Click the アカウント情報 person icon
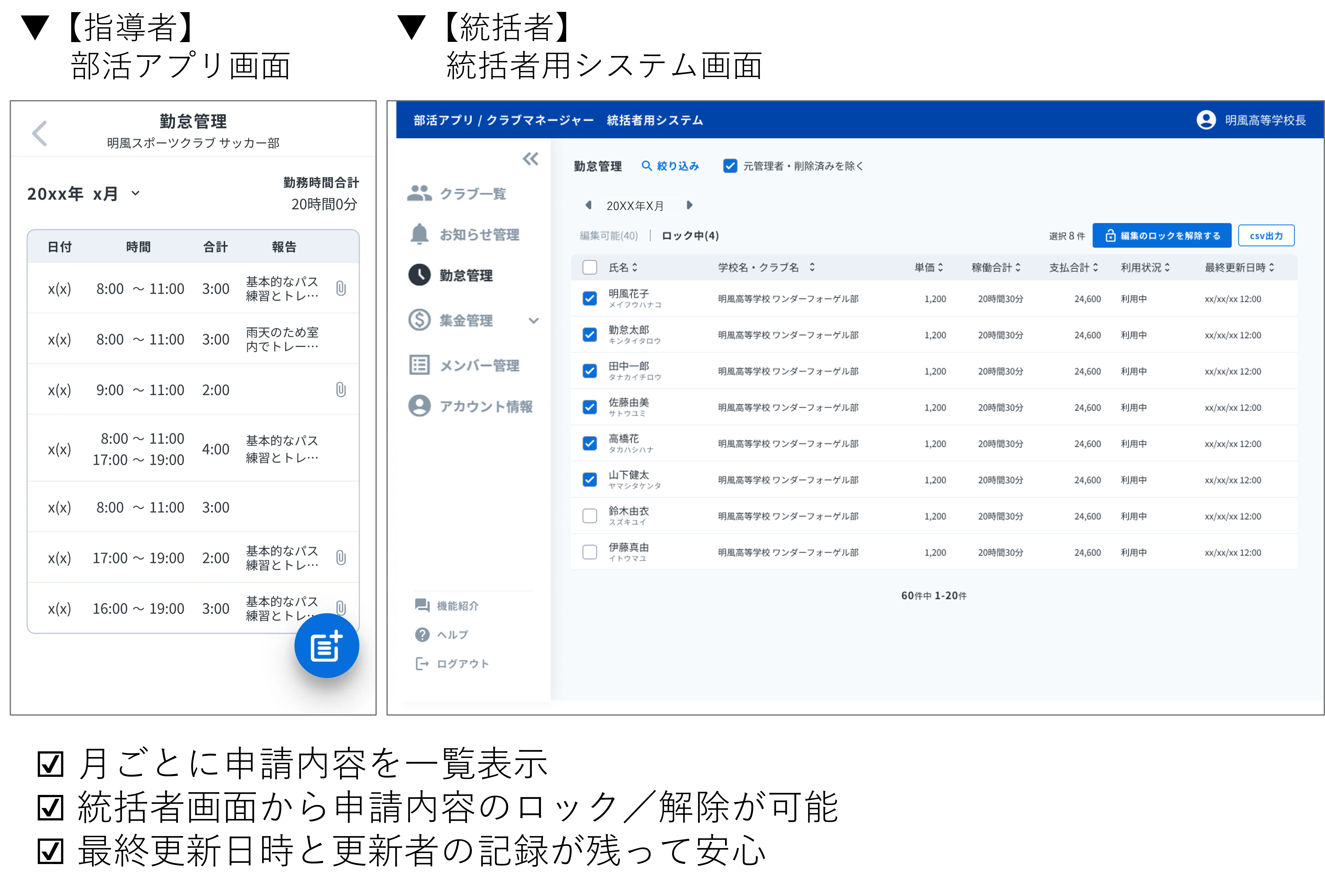 tap(420, 406)
